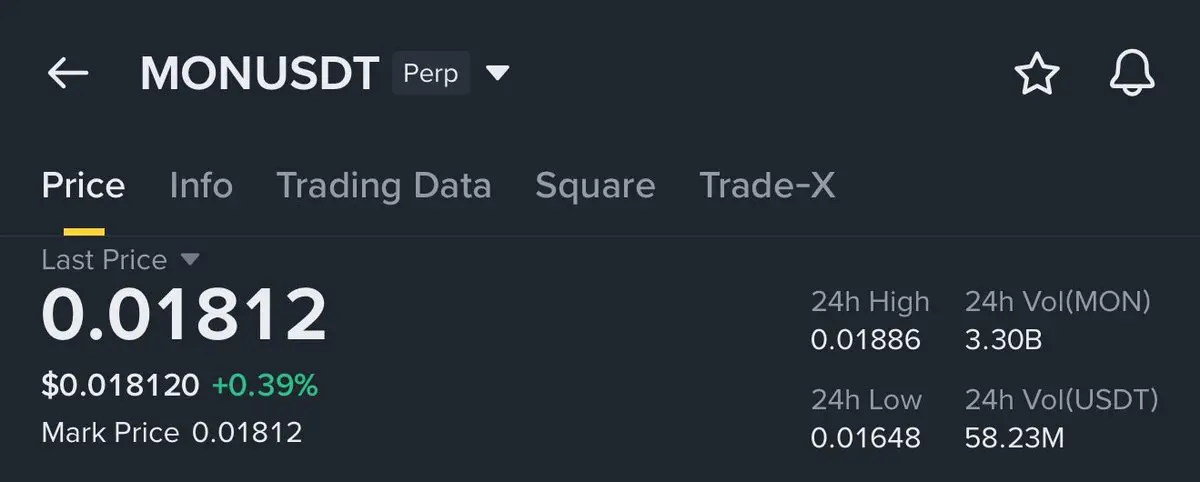Viewport: 1200px width, 482px height.
Task: Tap the 24h Vol(USDT) 58.23M figure
Action: tap(1014, 437)
